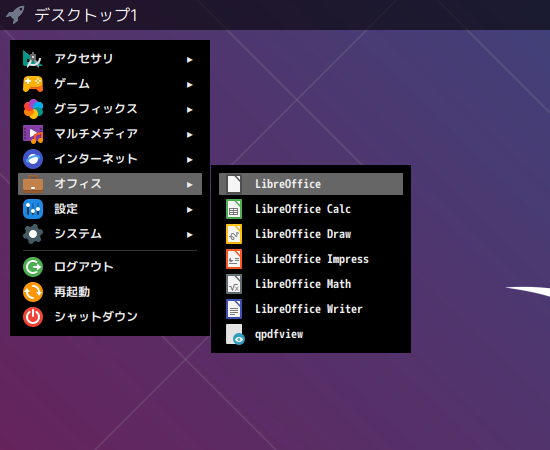Select the オフィス menu entry
550x450 pixels.
[x=110, y=184]
